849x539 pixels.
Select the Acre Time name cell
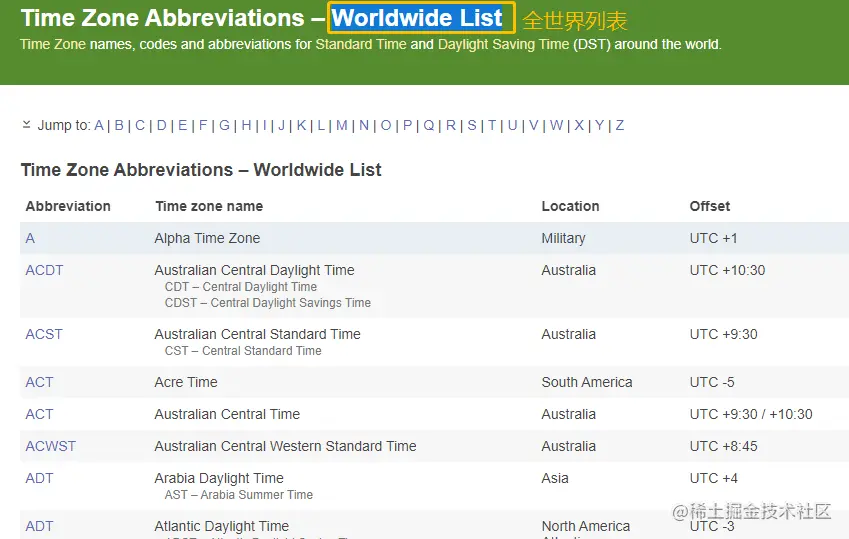click(186, 382)
